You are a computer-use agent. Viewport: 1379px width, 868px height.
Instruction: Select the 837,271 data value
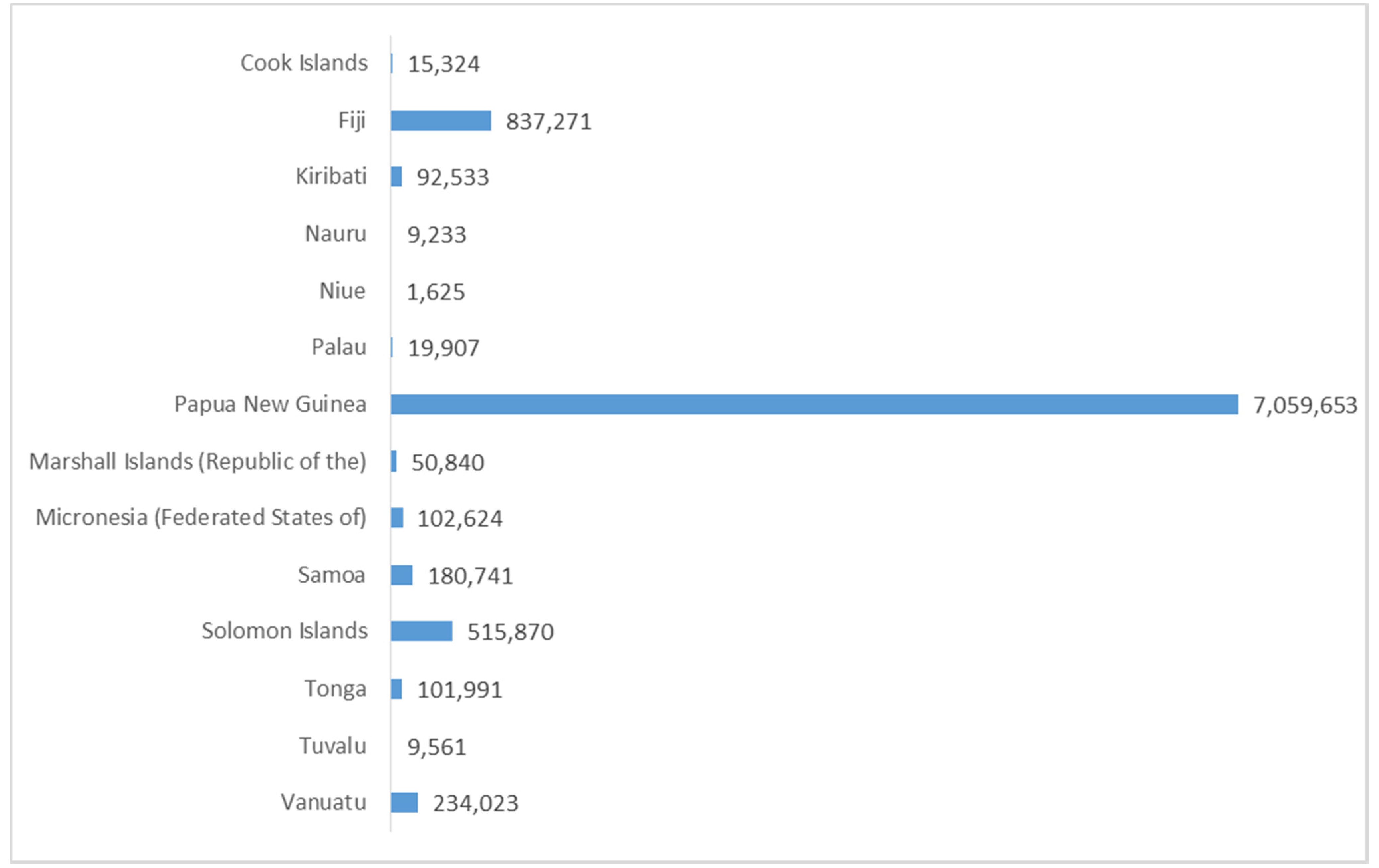pyautogui.click(x=548, y=121)
